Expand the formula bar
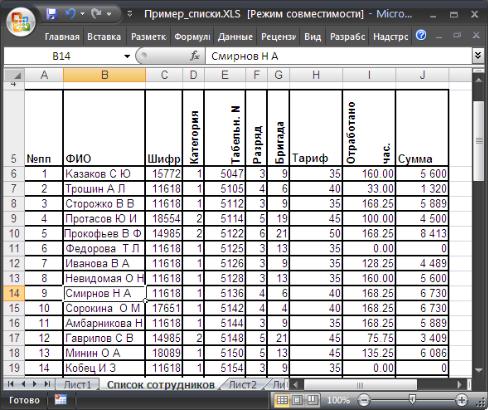 coord(478,55)
